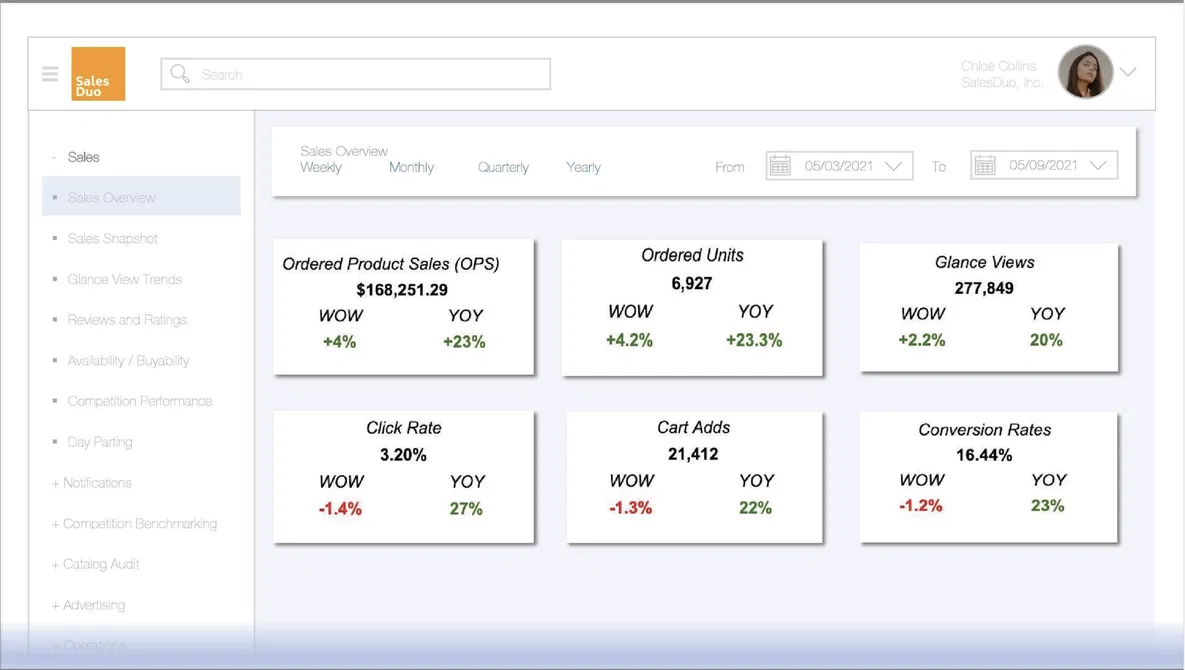Click the Ordered Units card title
Viewport: 1185px width, 670px height.
[692, 255]
